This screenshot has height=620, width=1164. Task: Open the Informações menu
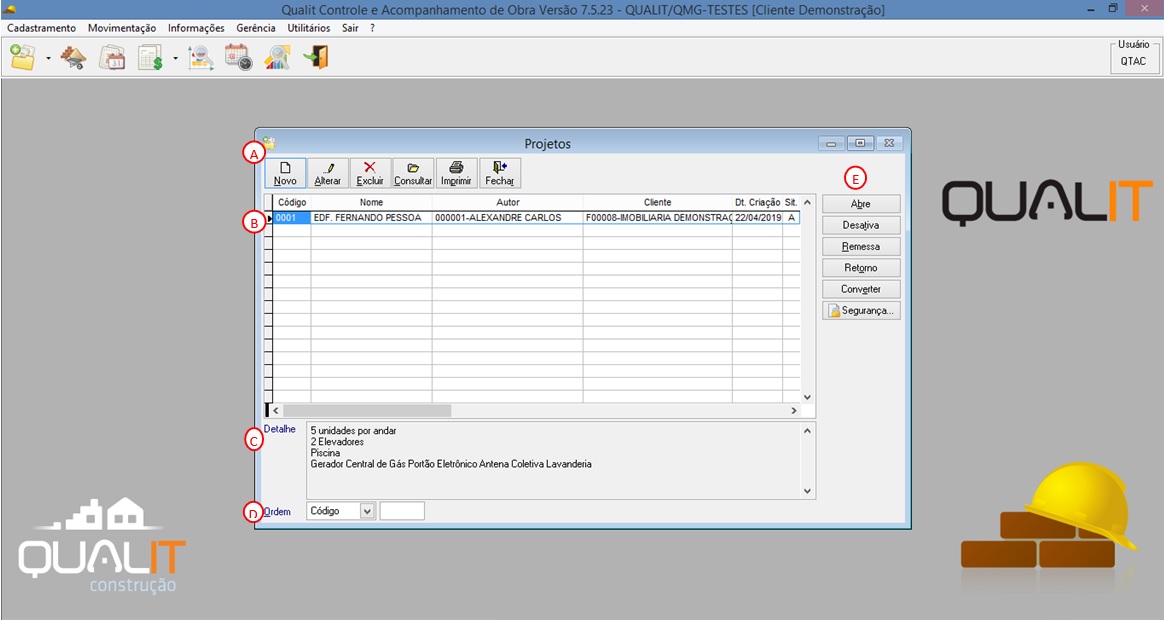pos(196,27)
